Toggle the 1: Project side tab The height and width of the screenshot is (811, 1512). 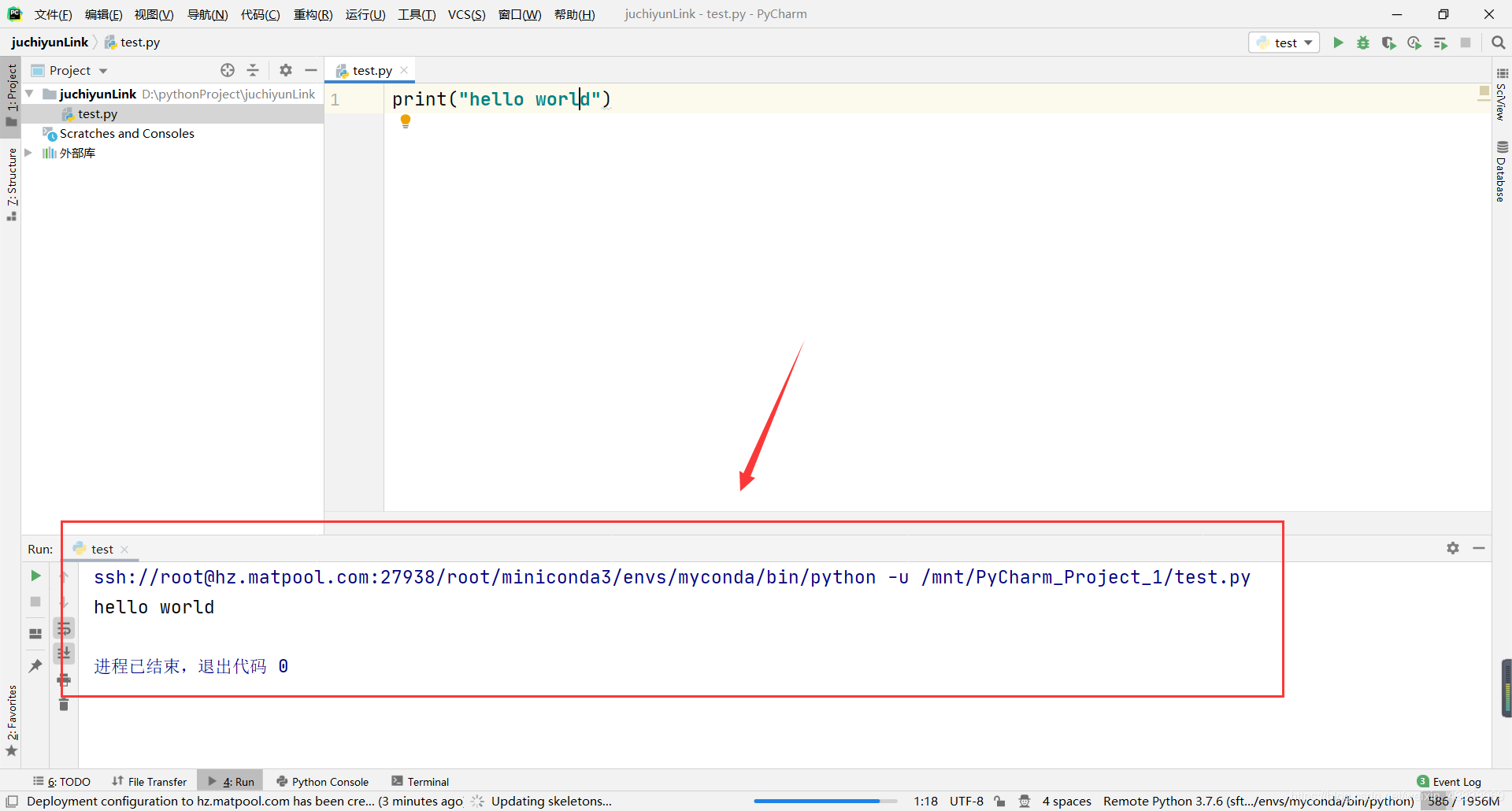pyautogui.click(x=11, y=94)
